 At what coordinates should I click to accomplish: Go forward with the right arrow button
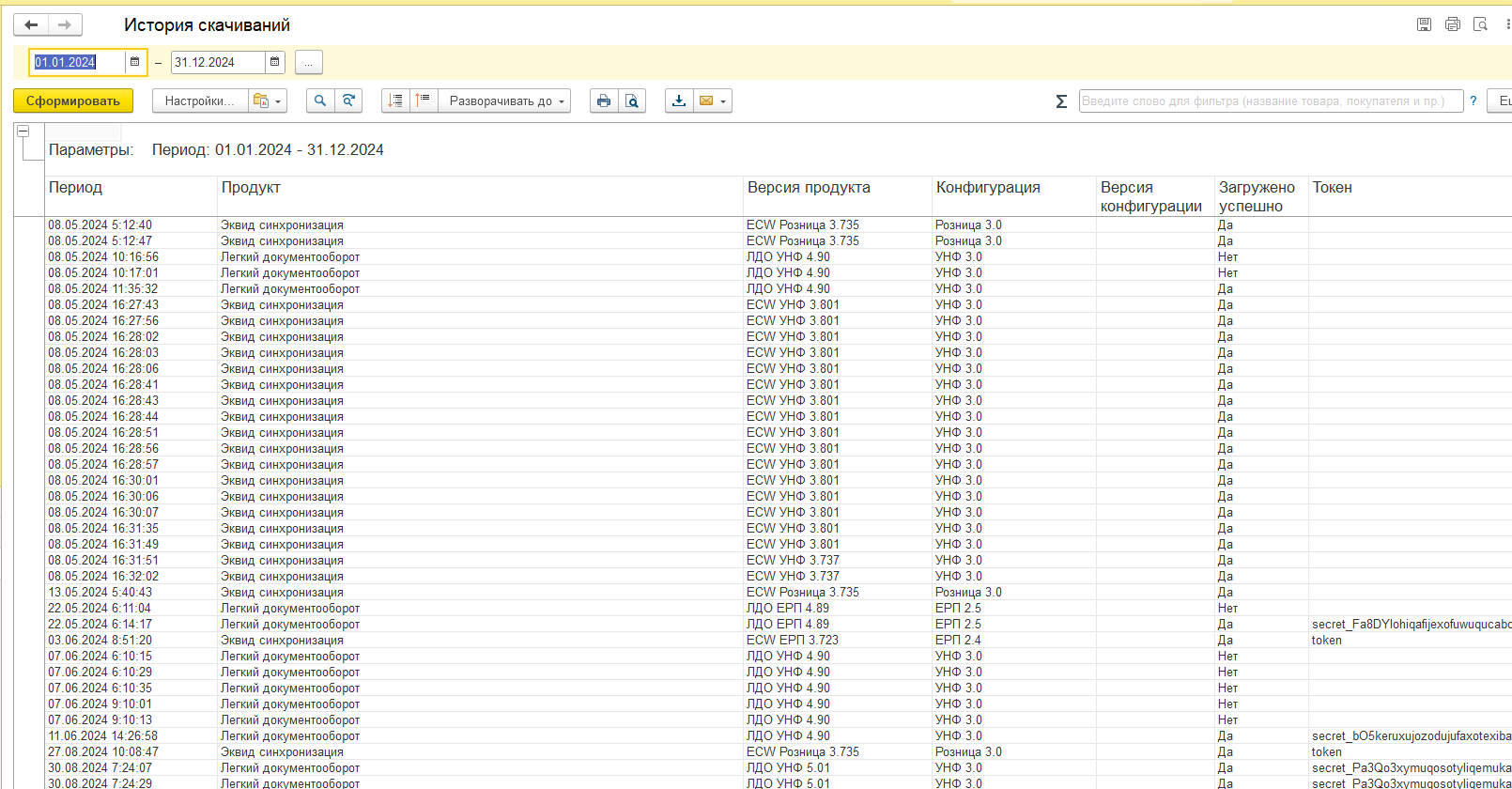tap(65, 25)
